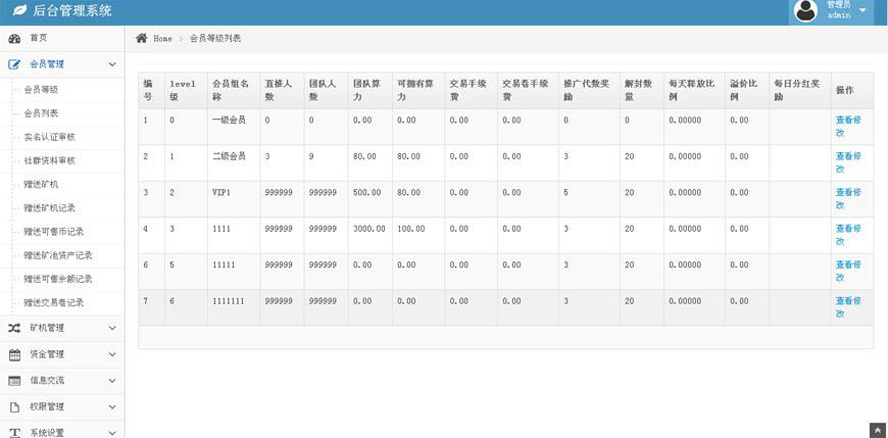Click 查看修改 for the 1111111 row
Image resolution: width=888 pixels, height=438 pixels.
coord(848,308)
